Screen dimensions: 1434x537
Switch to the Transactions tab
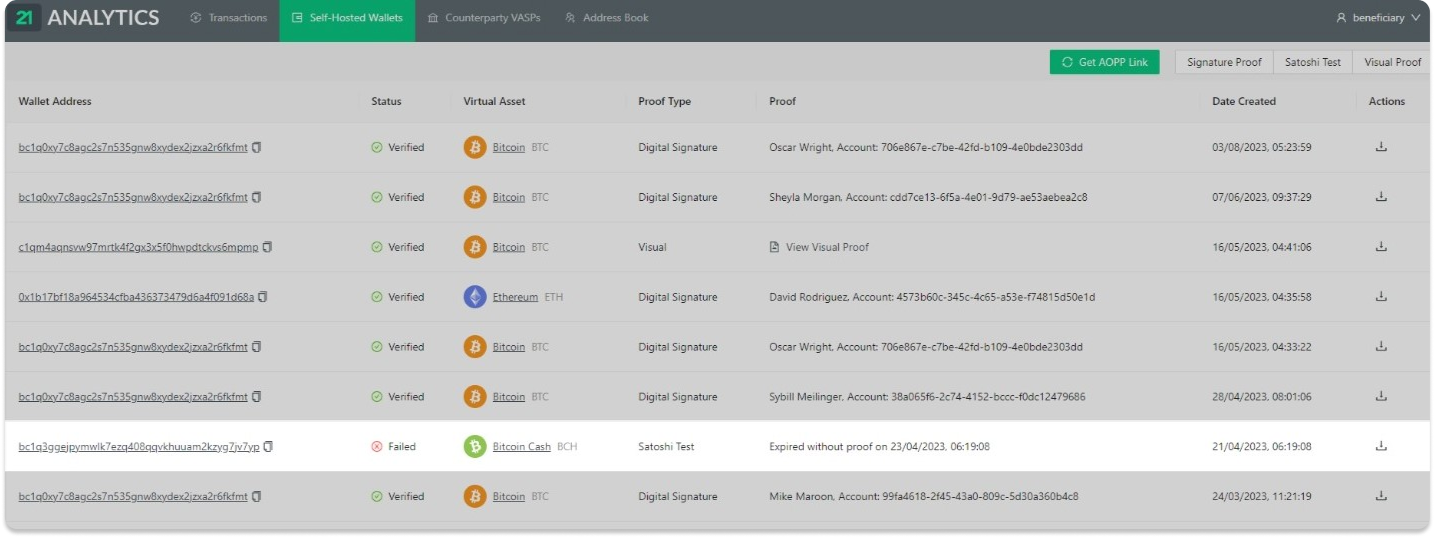coord(229,18)
